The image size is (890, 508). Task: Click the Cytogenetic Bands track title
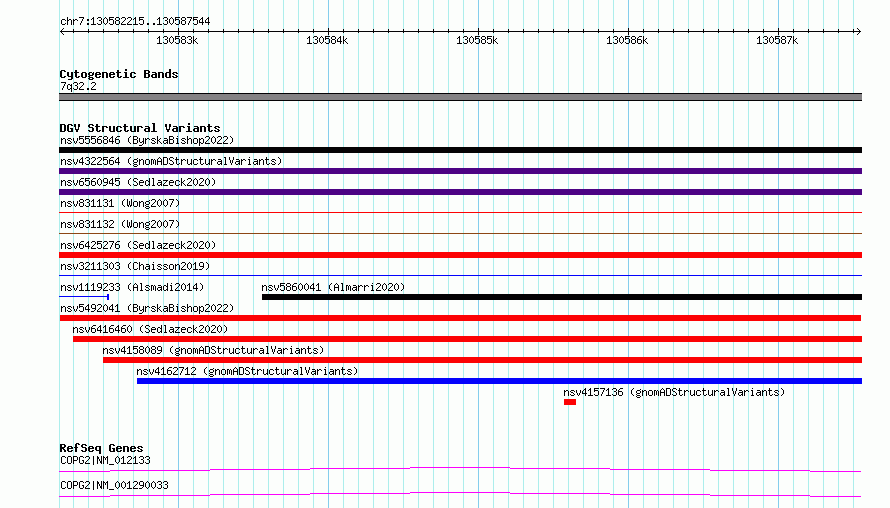[119, 74]
